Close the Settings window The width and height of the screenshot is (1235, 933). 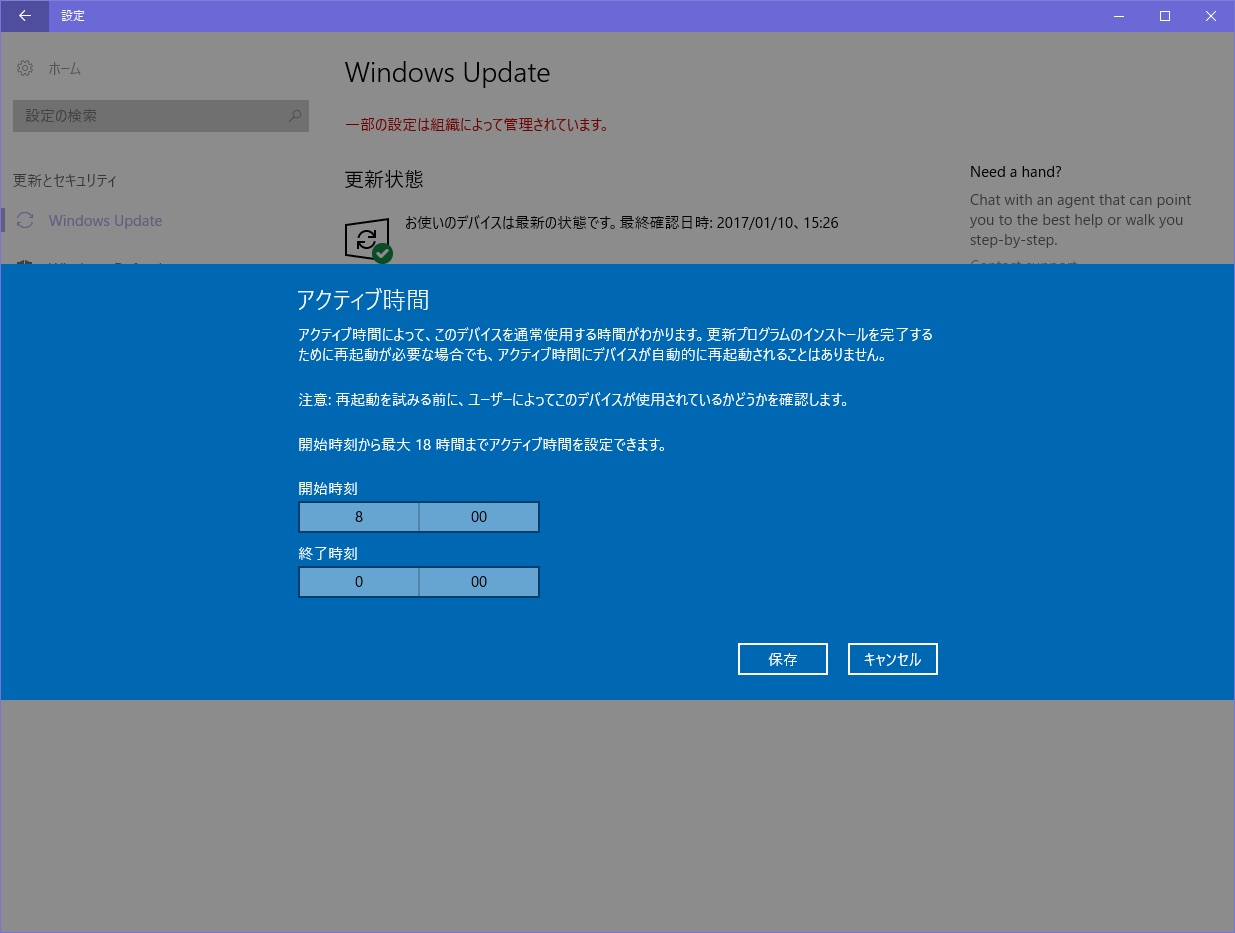click(x=1211, y=16)
